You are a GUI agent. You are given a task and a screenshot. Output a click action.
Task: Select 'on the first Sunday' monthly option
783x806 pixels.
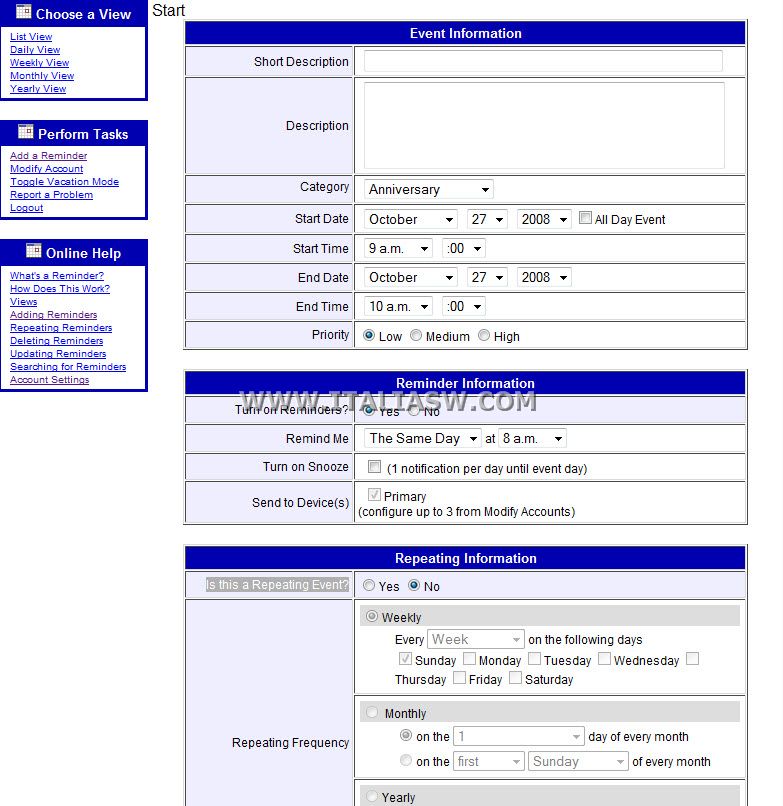(x=406, y=760)
